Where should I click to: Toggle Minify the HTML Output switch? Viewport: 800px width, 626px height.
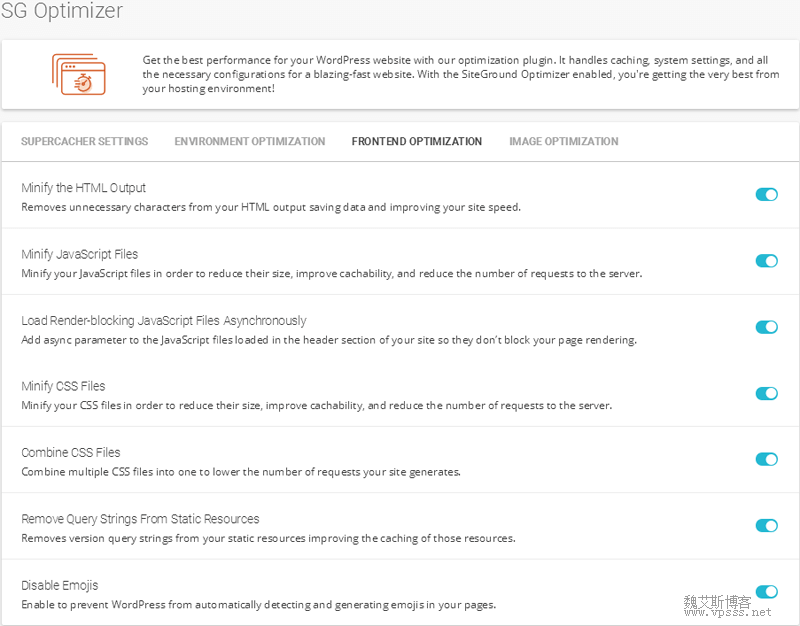pyautogui.click(x=766, y=194)
